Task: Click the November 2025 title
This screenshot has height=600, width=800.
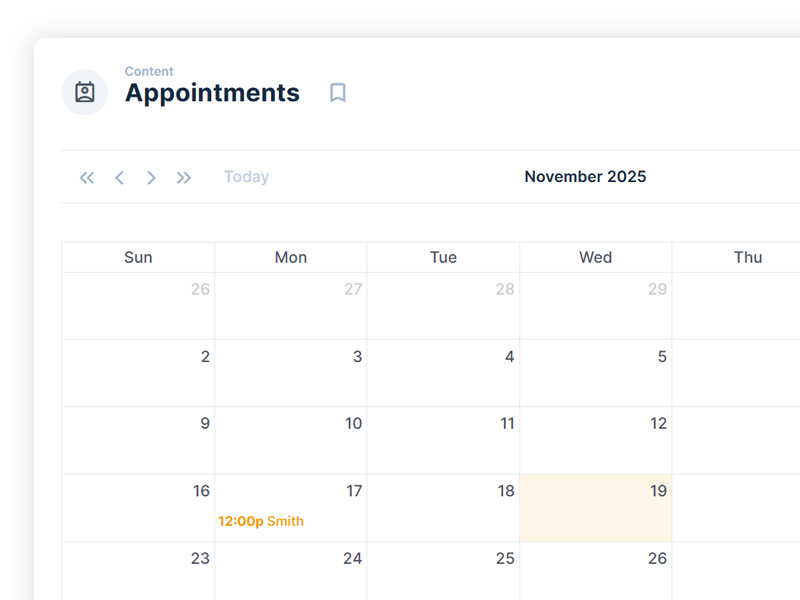Action: 585,177
